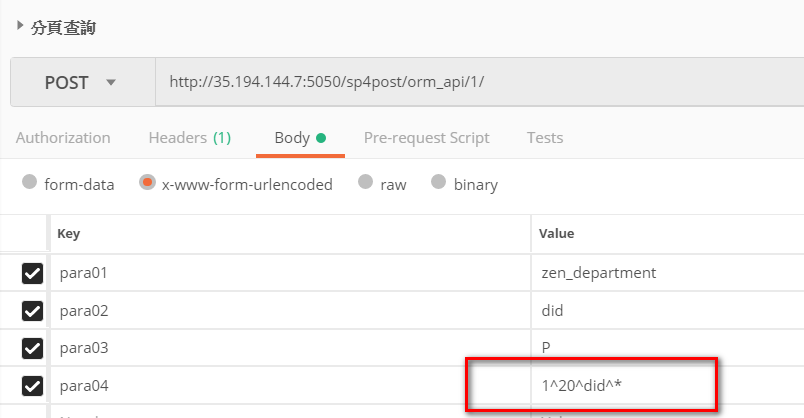Select the form-data radio button
The height and width of the screenshot is (418, 804).
click(29, 183)
